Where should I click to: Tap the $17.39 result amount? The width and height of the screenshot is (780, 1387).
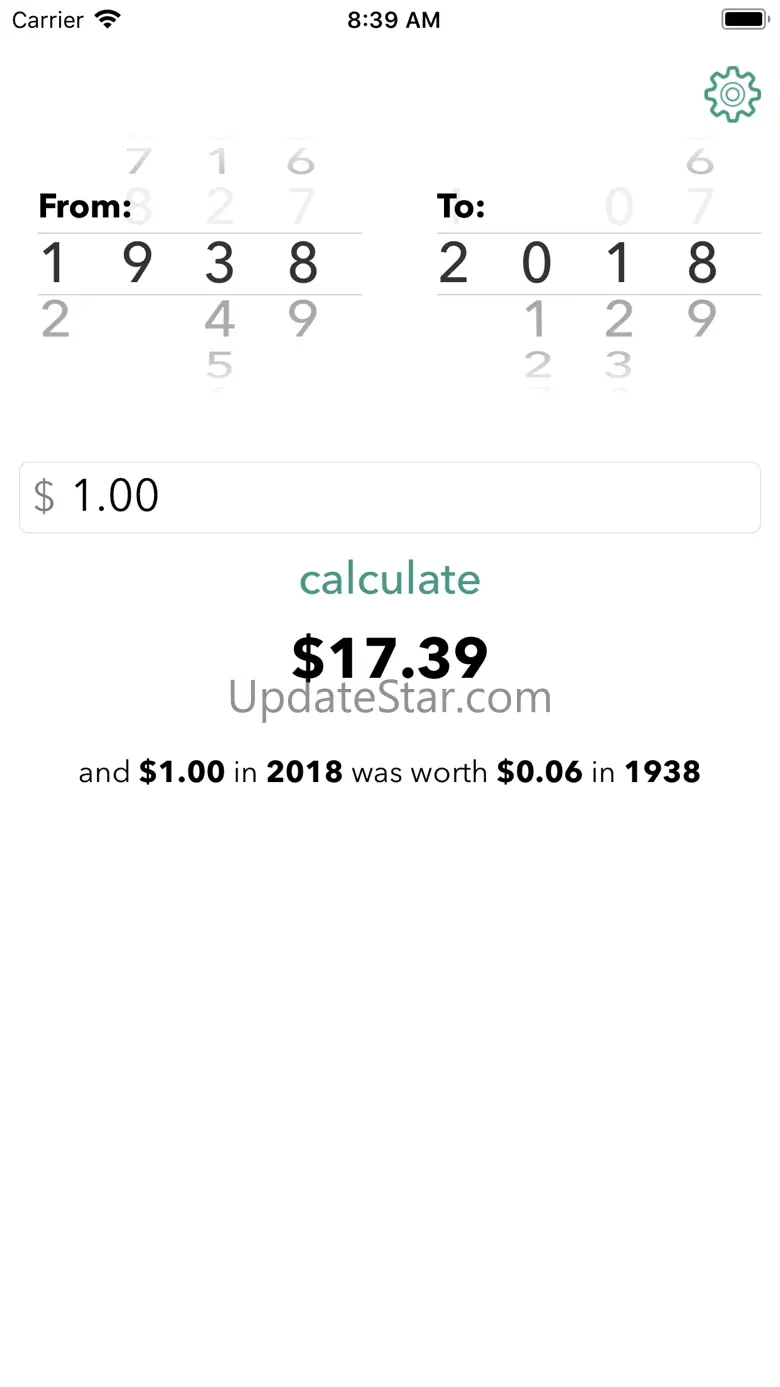click(x=390, y=655)
